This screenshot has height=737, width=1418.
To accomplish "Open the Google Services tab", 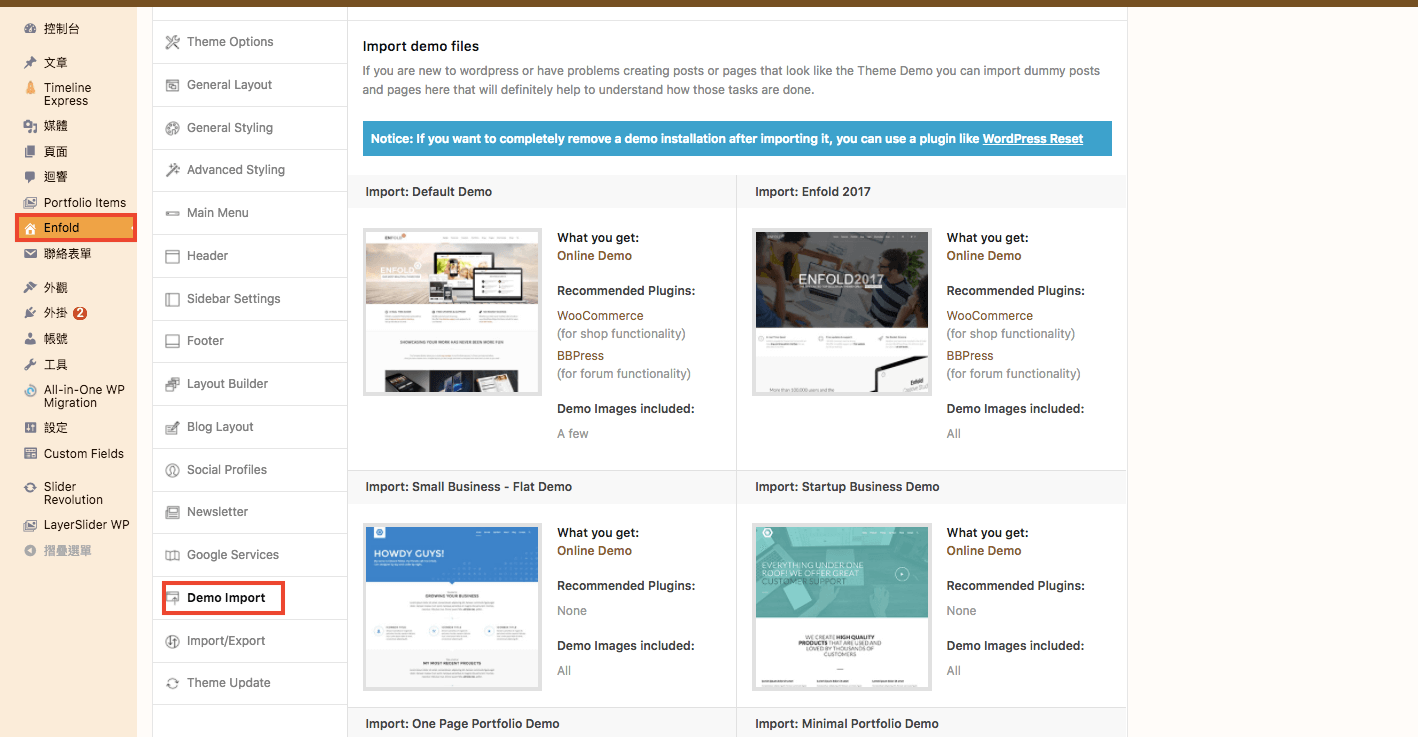I will pos(250,555).
